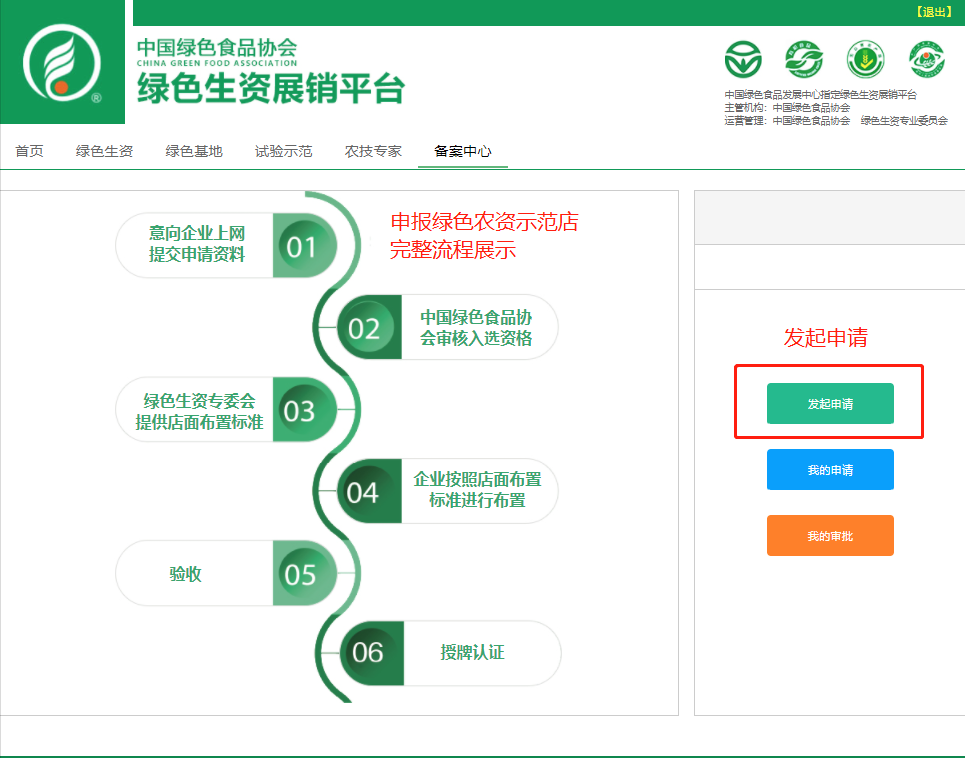Click the step 03 number badge
The image size is (965, 758).
(300, 411)
